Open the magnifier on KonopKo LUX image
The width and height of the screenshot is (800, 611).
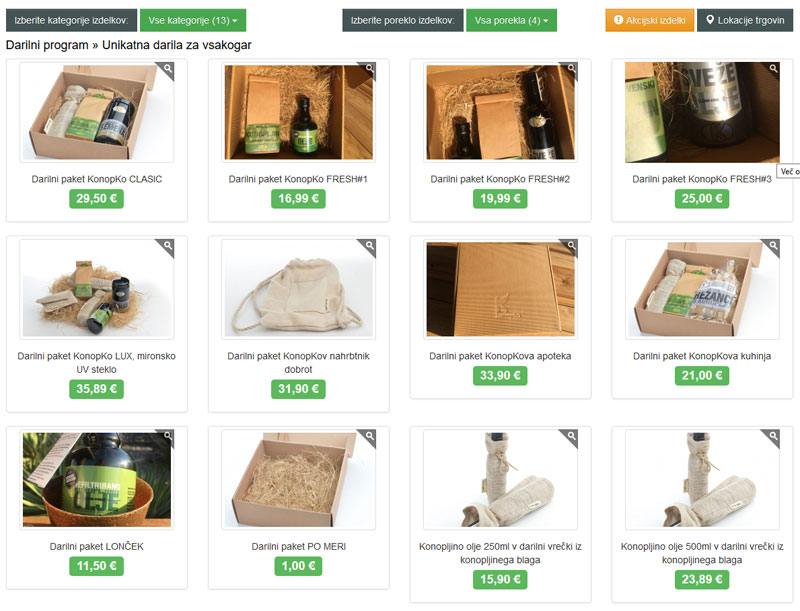coord(167,246)
